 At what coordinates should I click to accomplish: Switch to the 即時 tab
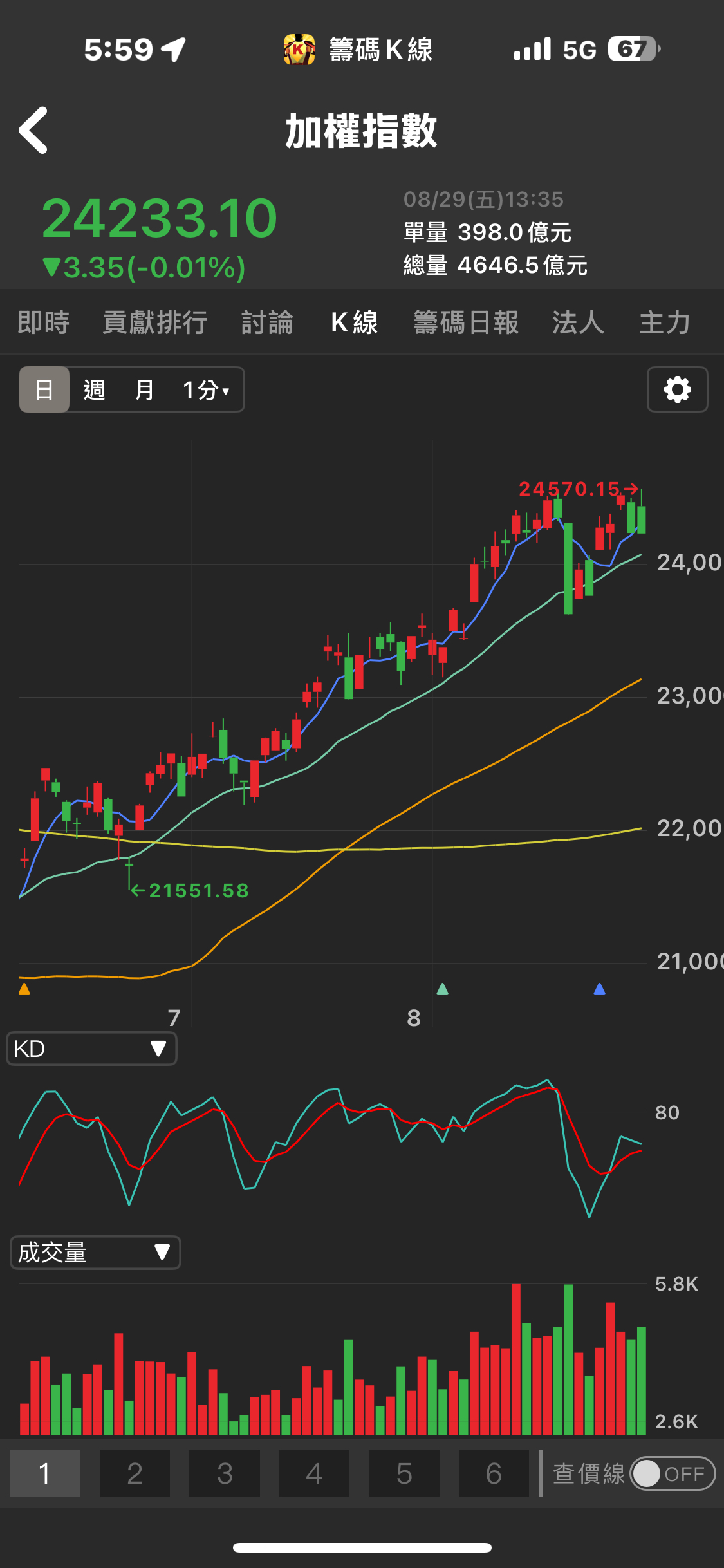[43, 322]
